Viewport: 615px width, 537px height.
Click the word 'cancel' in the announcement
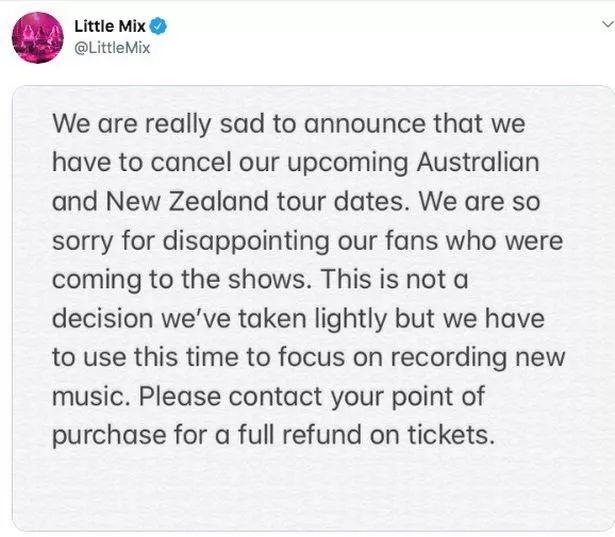(x=191, y=162)
